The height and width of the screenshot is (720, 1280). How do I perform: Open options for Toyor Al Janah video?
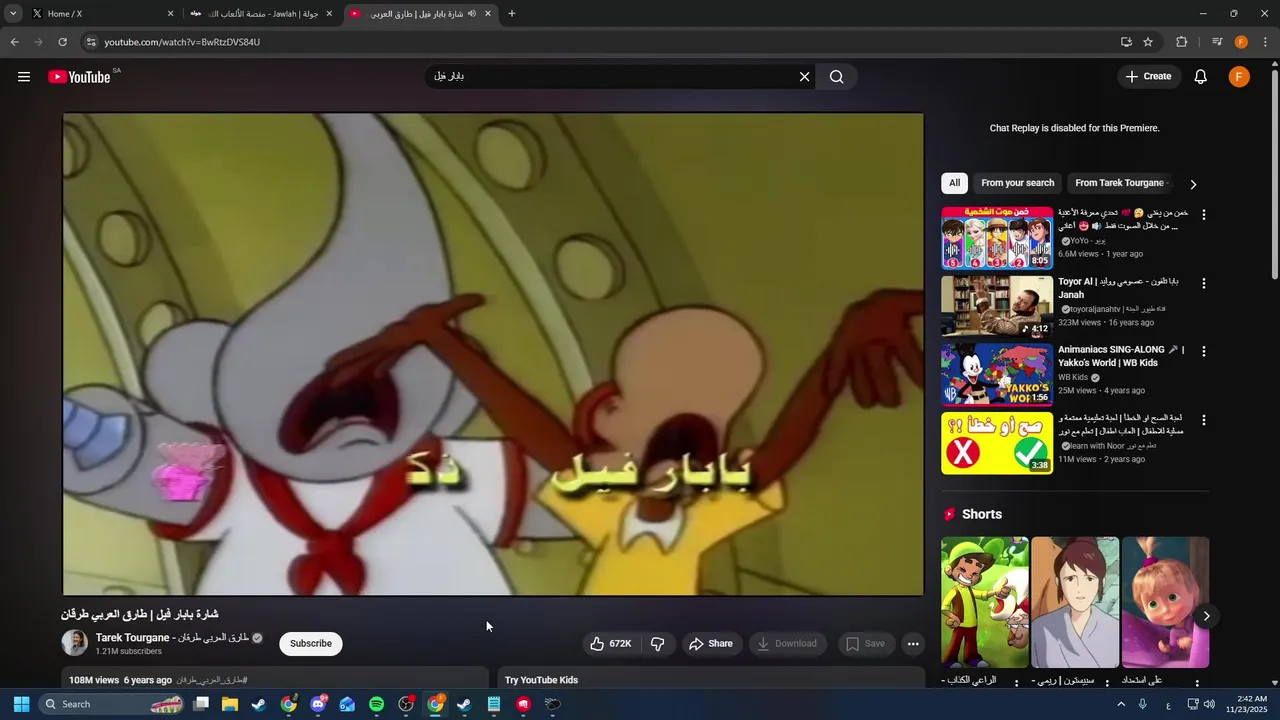[1203, 284]
